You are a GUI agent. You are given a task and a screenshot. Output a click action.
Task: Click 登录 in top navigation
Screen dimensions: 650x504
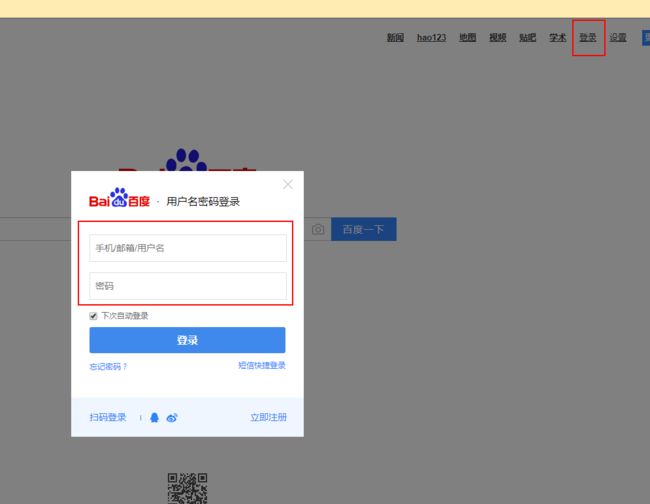[x=588, y=38]
